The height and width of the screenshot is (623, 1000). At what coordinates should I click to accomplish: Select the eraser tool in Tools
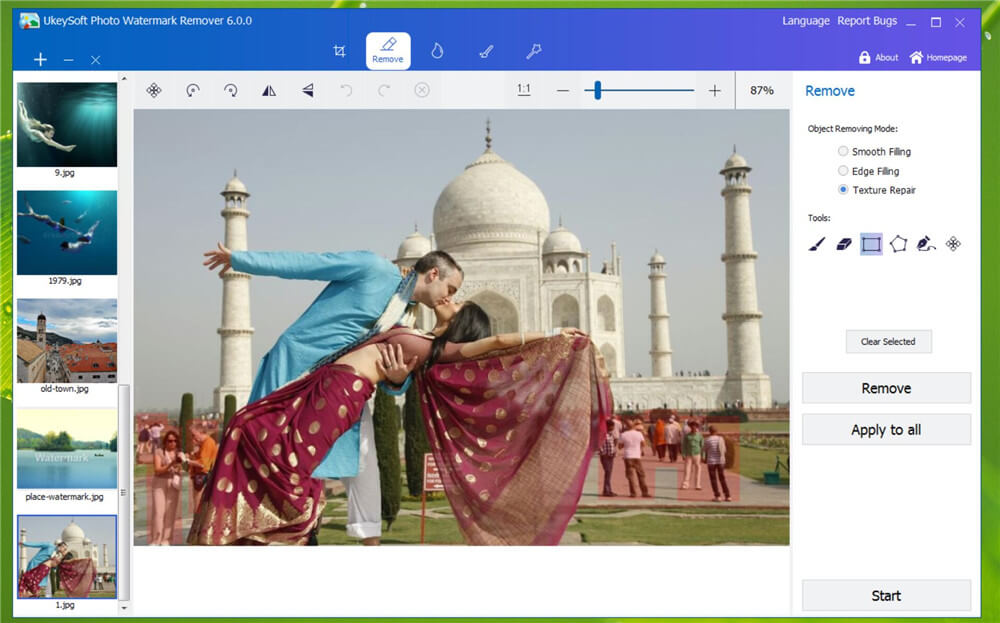(x=844, y=244)
